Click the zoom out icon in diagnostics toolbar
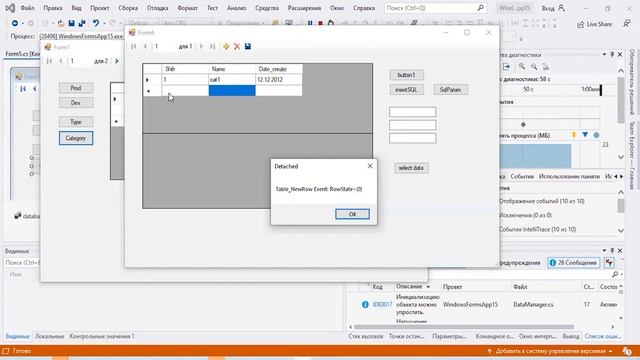 coord(534,67)
